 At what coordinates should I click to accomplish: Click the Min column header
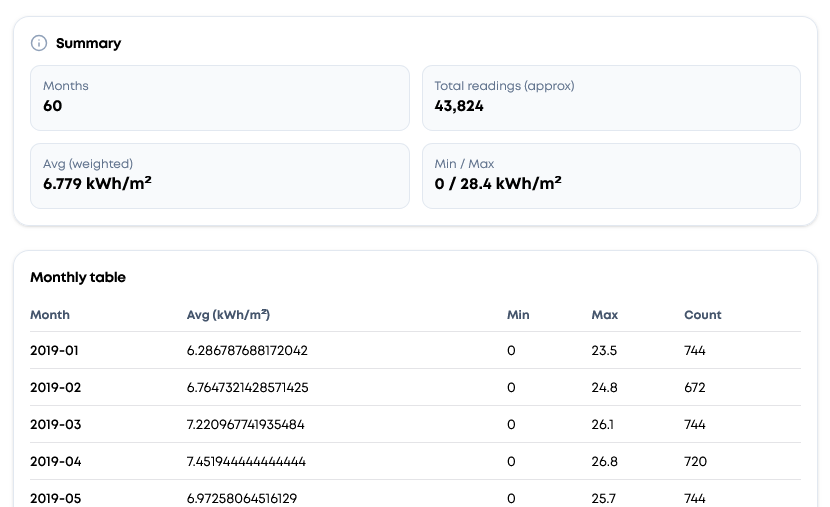tap(518, 315)
